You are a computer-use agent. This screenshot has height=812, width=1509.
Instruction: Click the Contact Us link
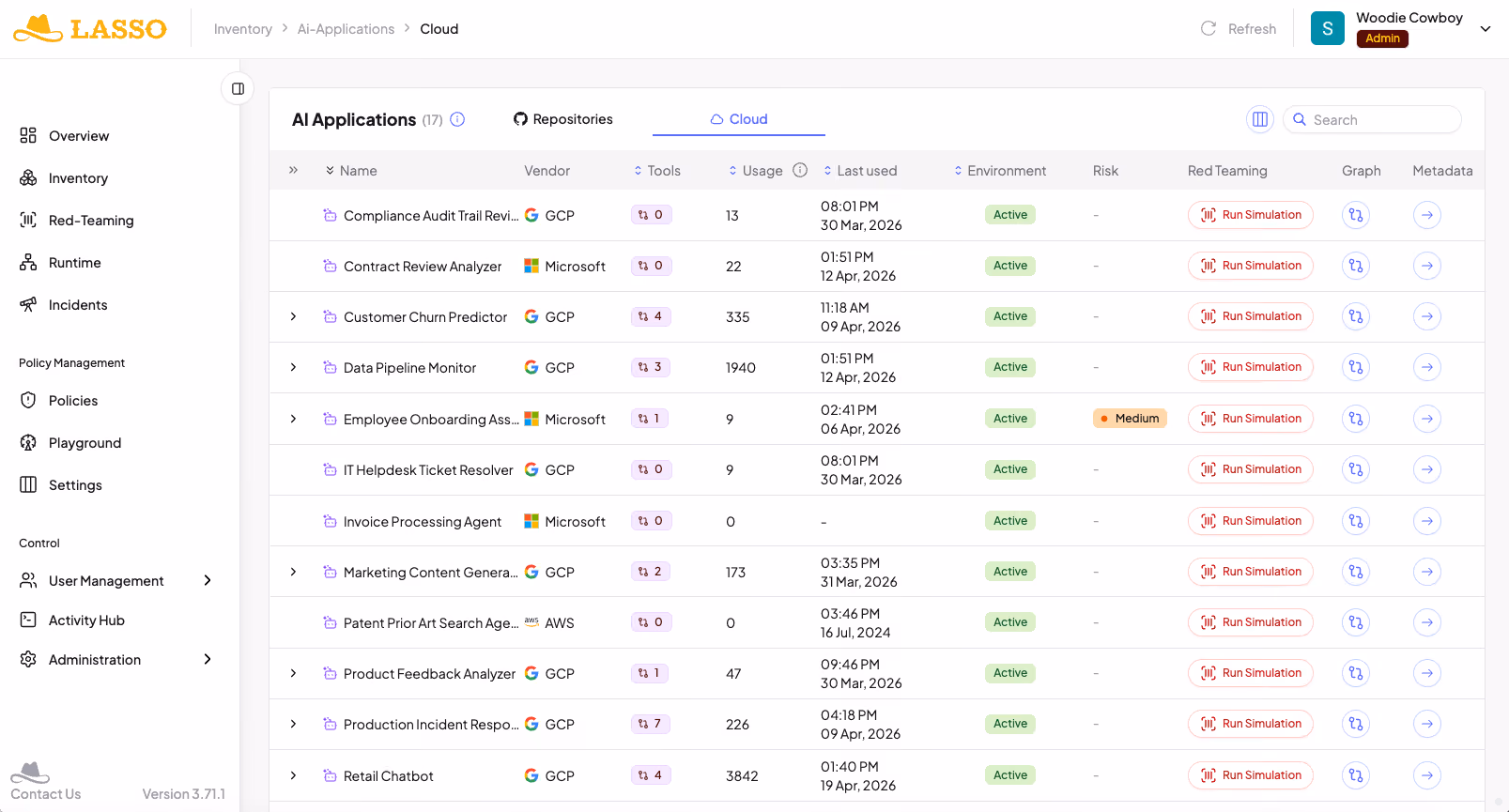tap(46, 794)
